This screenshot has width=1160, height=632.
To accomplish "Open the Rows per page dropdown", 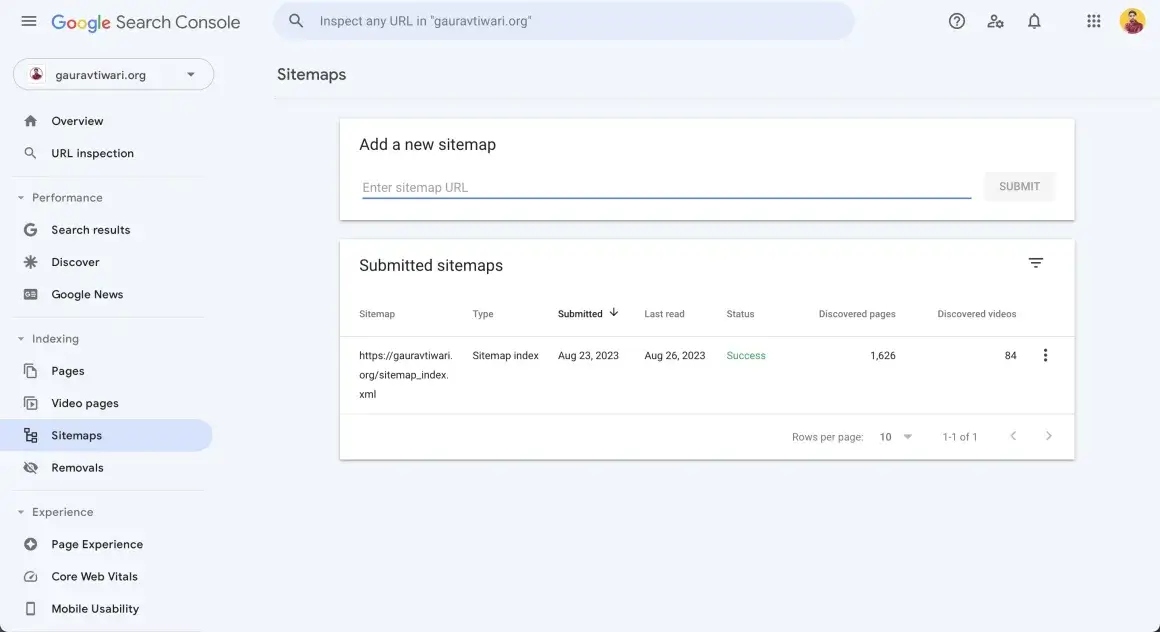I will [895, 436].
